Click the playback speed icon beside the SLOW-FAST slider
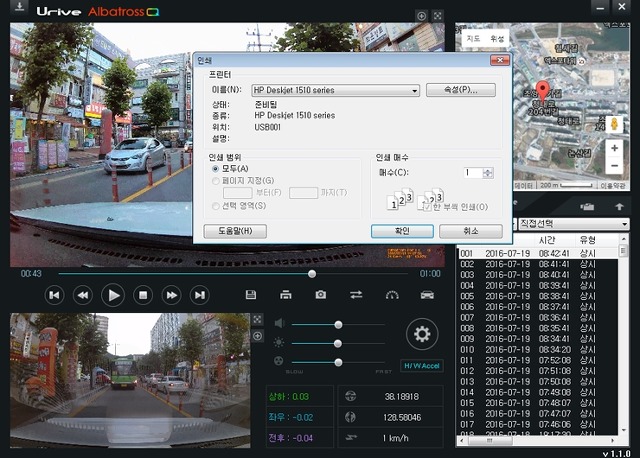The width and height of the screenshot is (640, 458). pos(279,361)
